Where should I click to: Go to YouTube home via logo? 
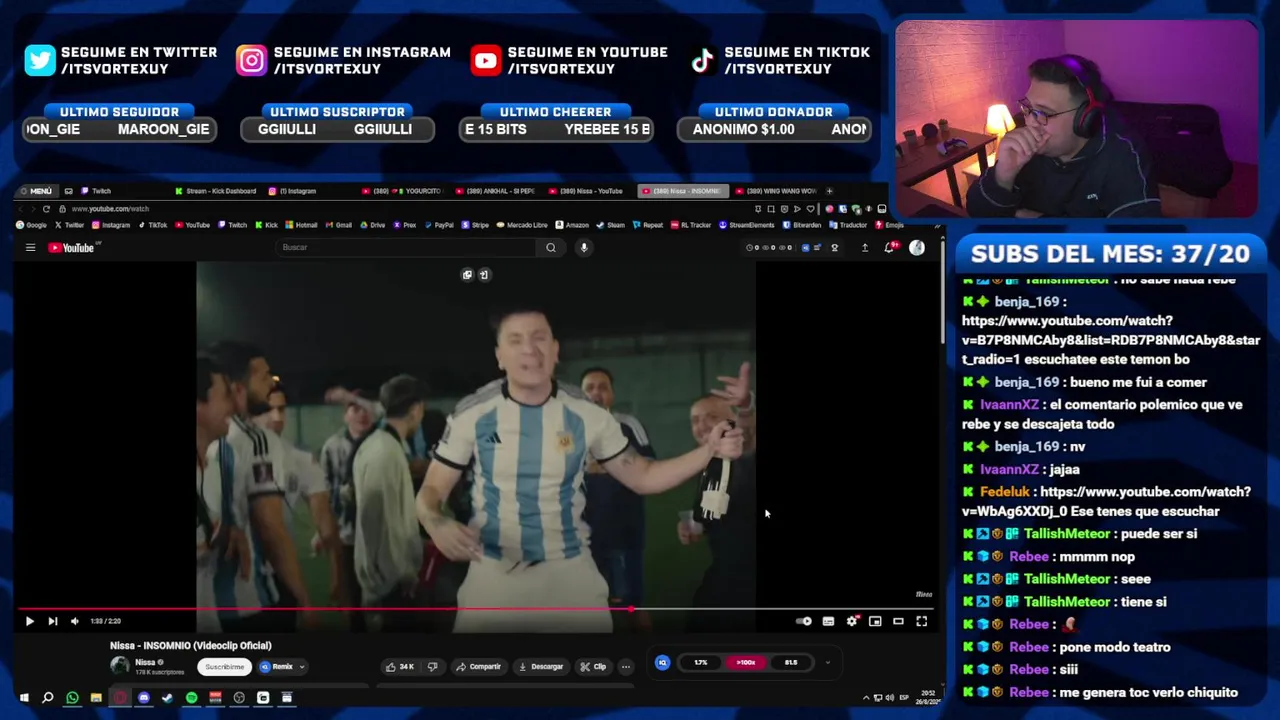tap(73, 248)
